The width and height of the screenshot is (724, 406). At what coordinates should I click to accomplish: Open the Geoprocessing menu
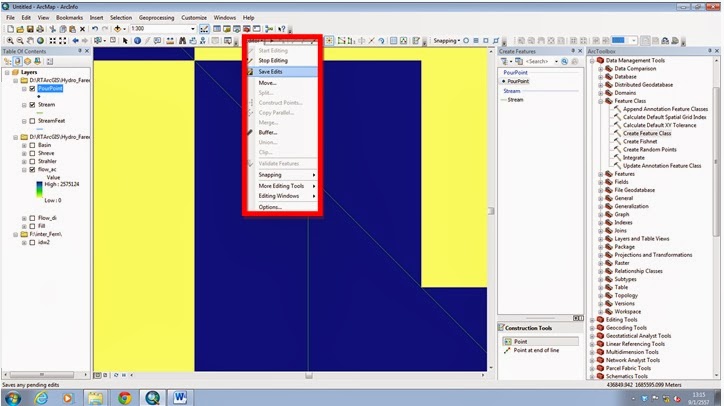click(x=157, y=18)
